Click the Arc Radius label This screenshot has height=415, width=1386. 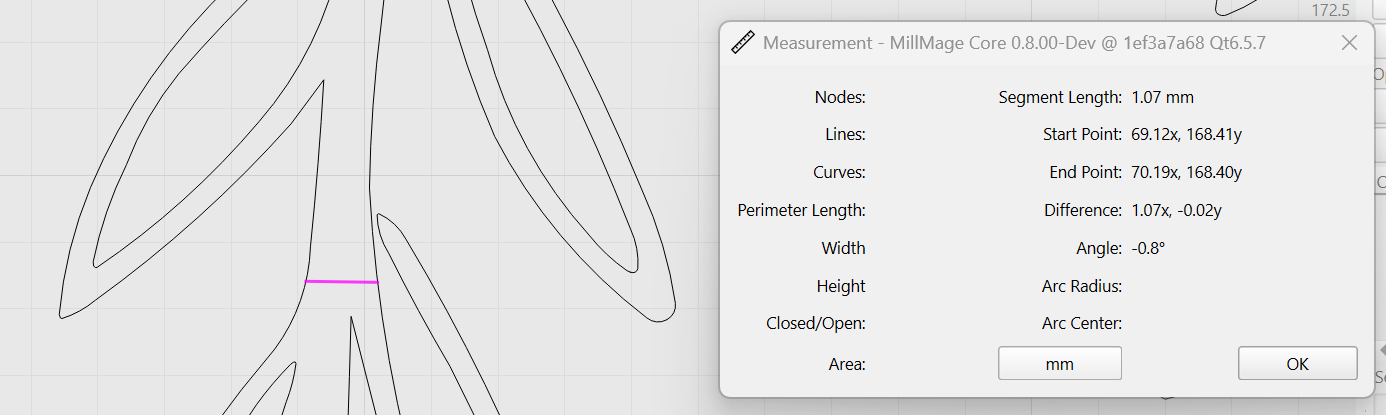tap(1081, 287)
